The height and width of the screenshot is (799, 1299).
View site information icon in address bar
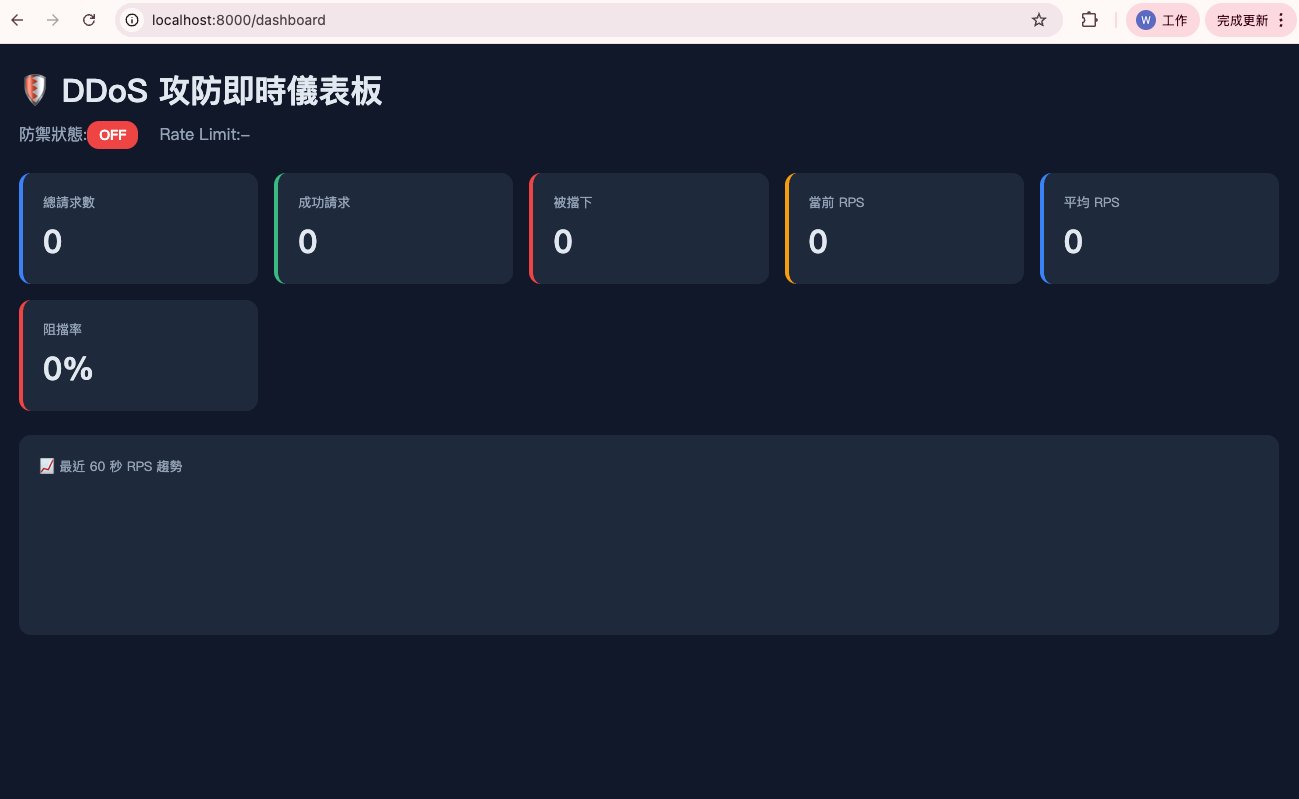132,20
